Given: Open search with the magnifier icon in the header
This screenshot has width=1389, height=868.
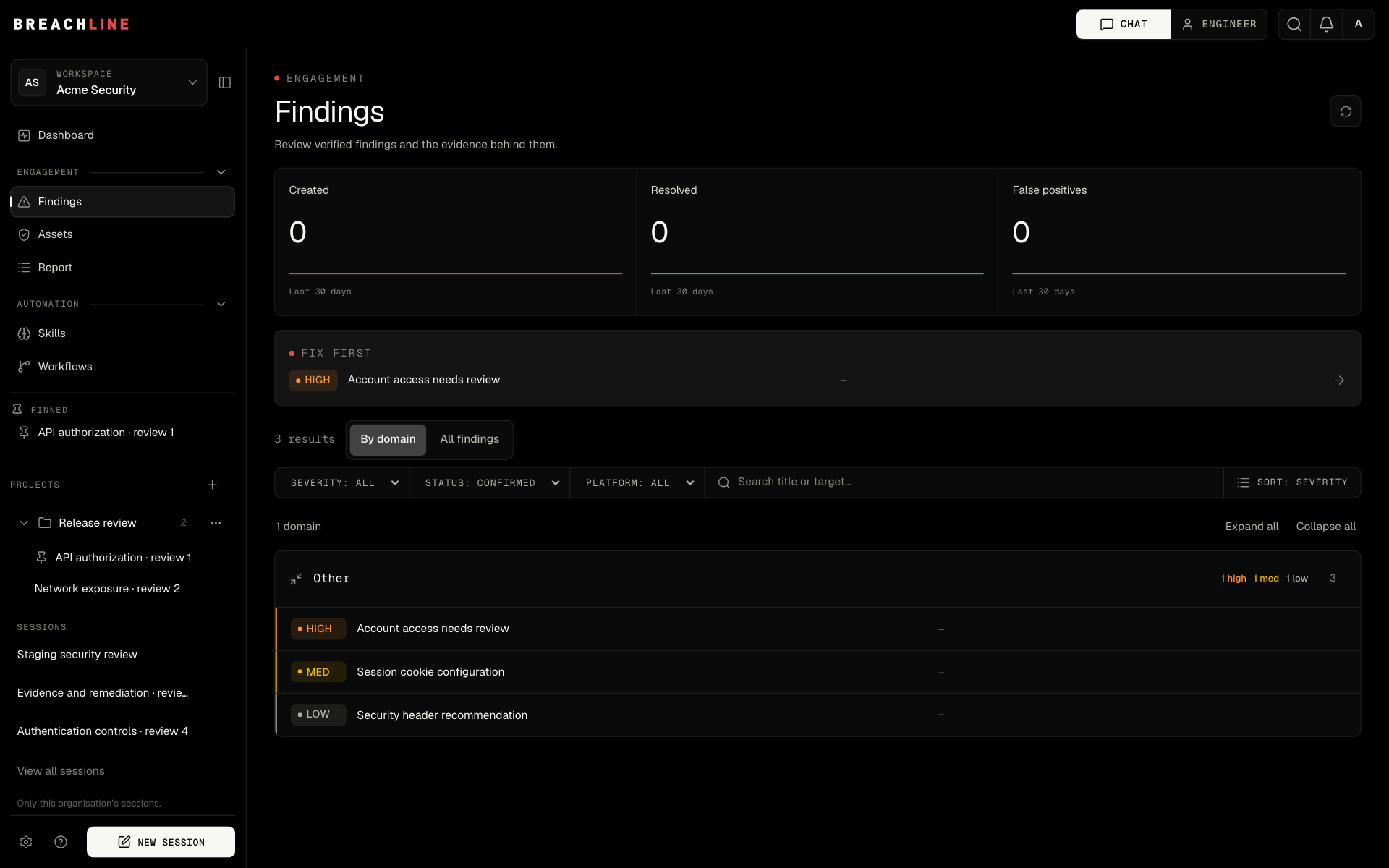Looking at the screenshot, I should pos(1294,25).
